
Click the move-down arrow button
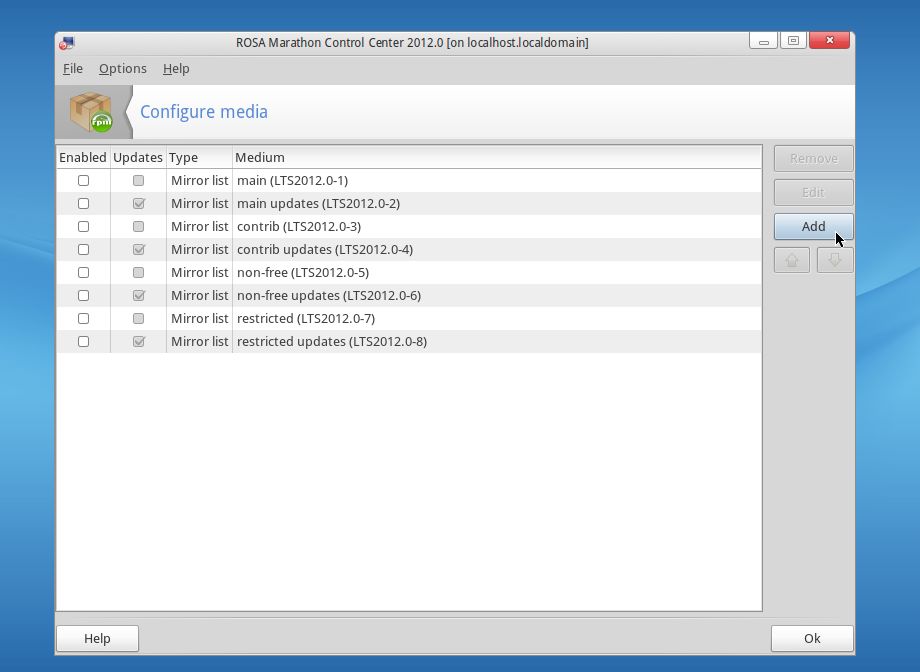point(835,260)
